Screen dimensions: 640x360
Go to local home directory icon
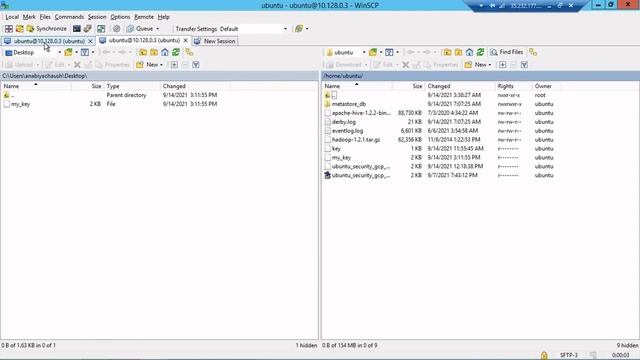[x=165, y=52]
